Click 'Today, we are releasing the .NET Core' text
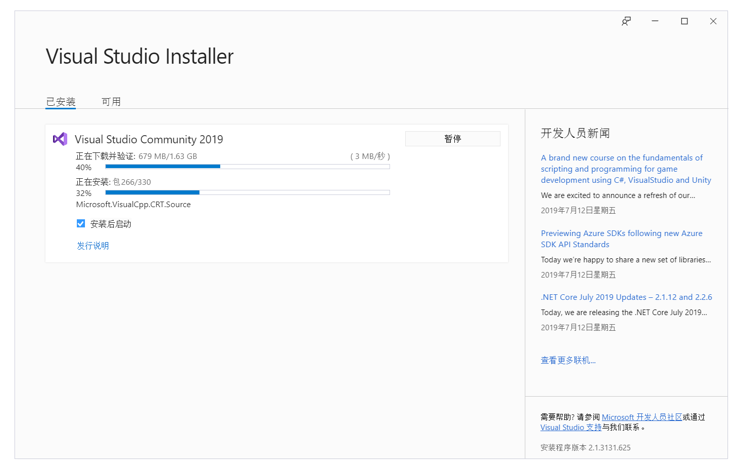 pyautogui.click(x=624, y=312)
